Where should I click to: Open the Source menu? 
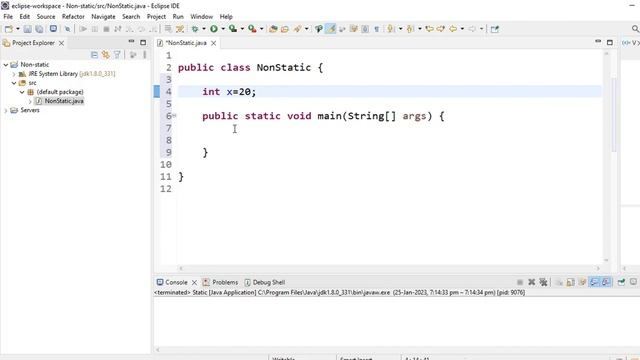tap(46, 17)
